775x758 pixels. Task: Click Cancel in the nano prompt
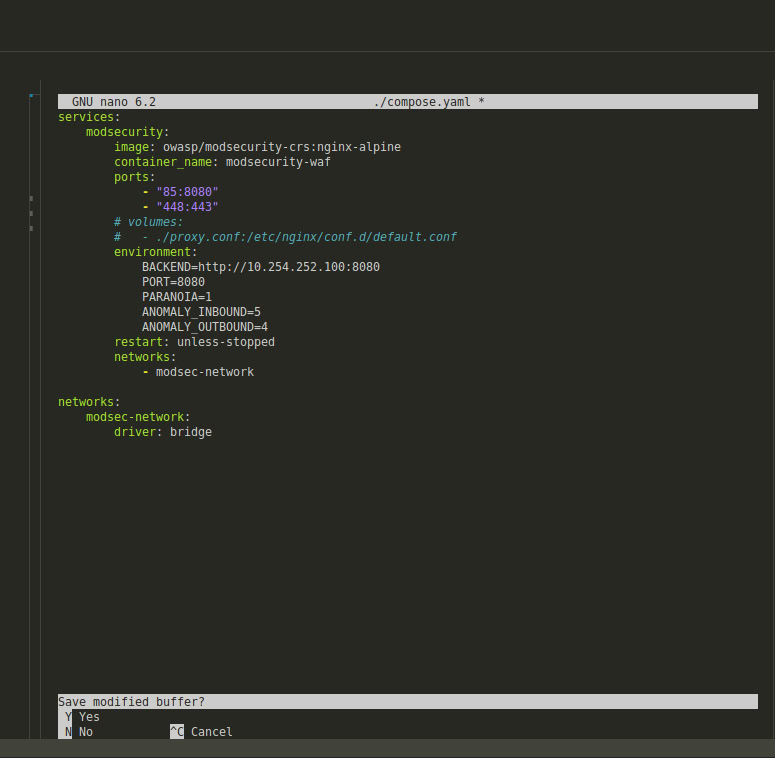[x=211, y=732]
